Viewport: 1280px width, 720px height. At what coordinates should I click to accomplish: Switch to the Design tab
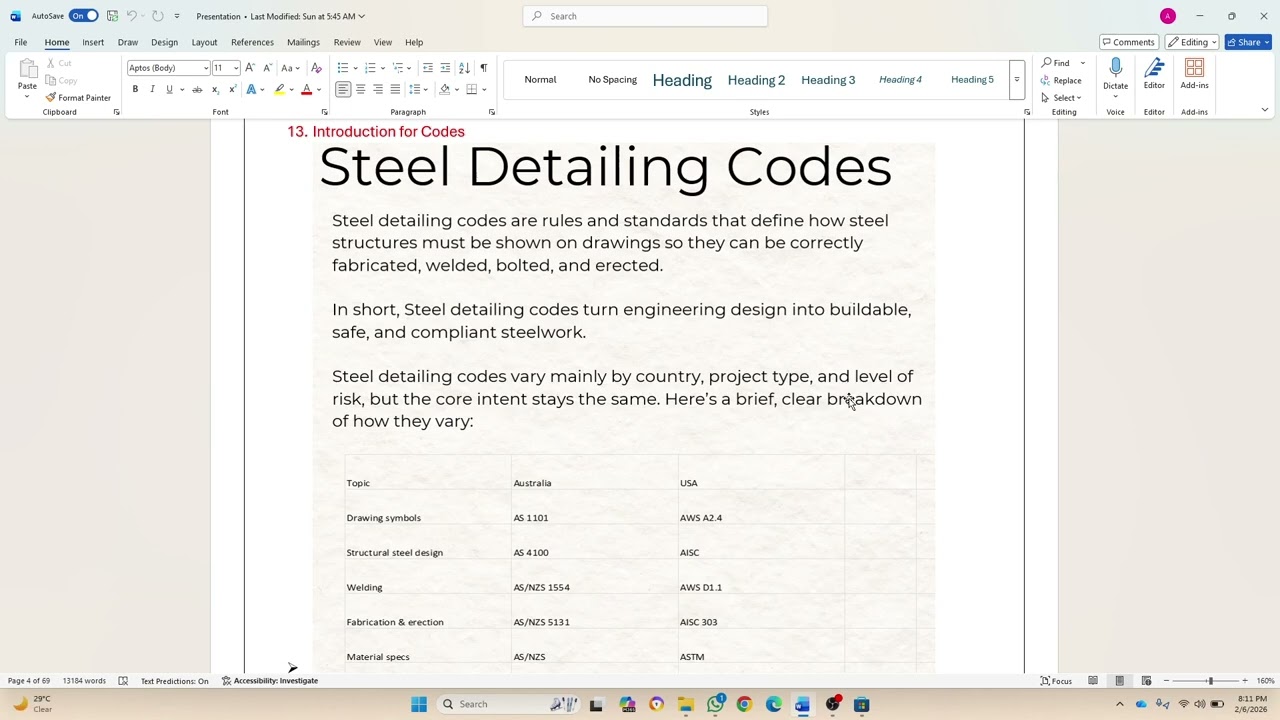click(x=164, y=42)
